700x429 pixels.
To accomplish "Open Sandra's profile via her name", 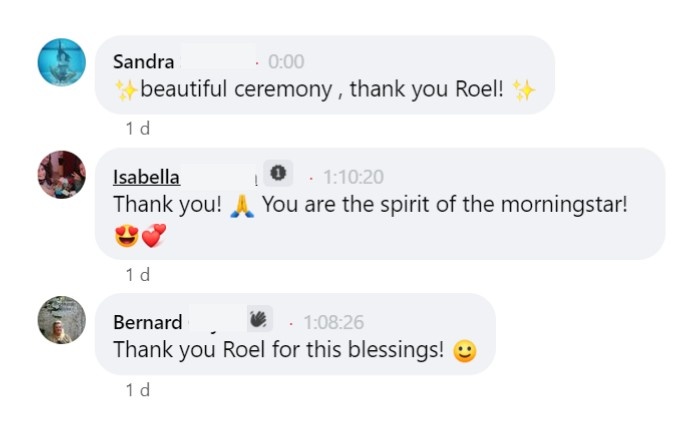I will point(144,62).
